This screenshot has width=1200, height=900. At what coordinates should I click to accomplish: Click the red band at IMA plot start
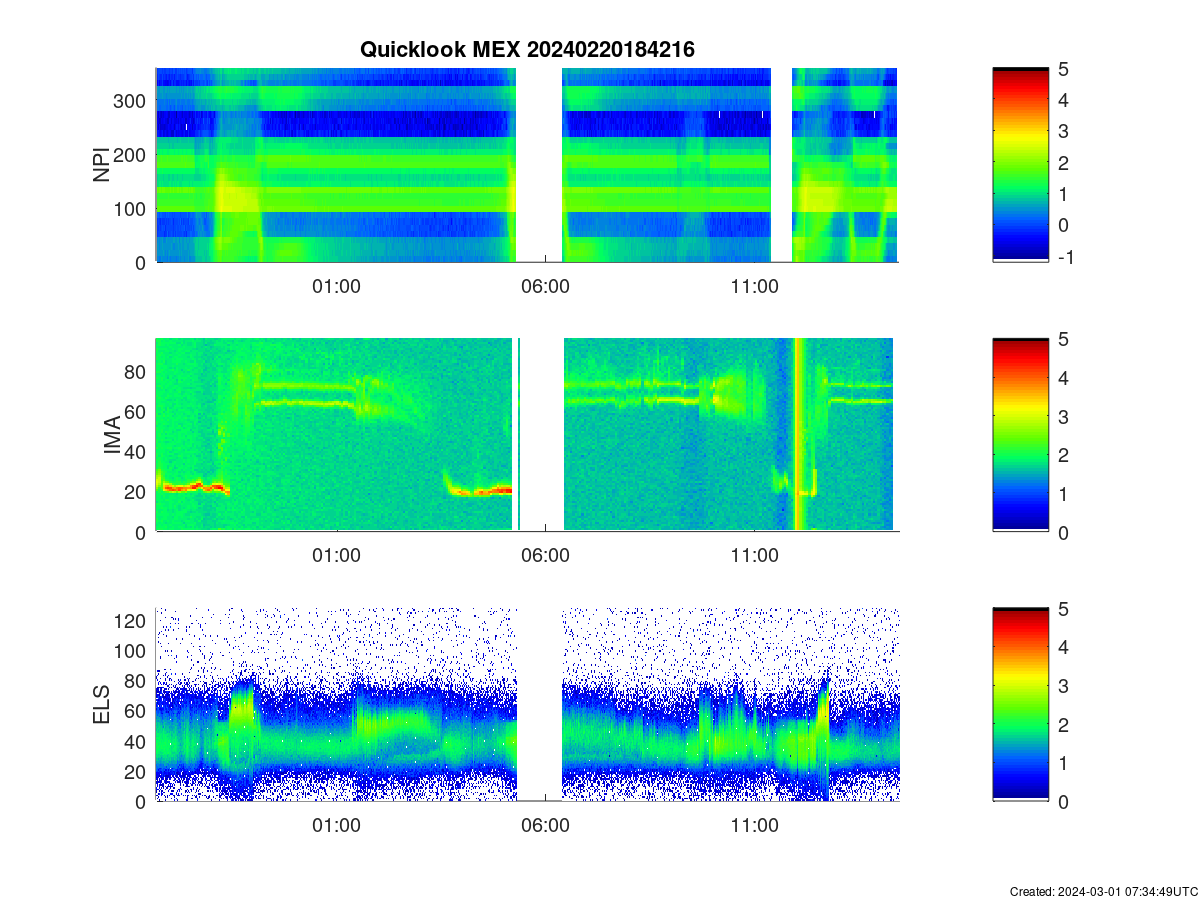coord(196,488)
